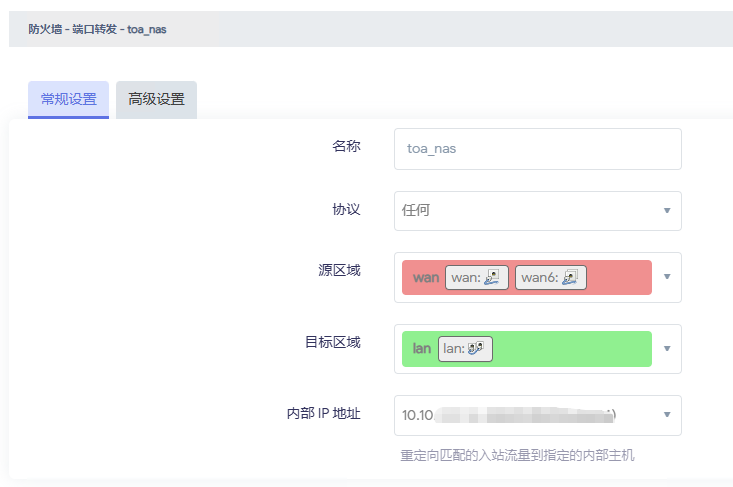Click the lan: text in destination zone badge
The image size is (733, 487).
tap(455, 349)
